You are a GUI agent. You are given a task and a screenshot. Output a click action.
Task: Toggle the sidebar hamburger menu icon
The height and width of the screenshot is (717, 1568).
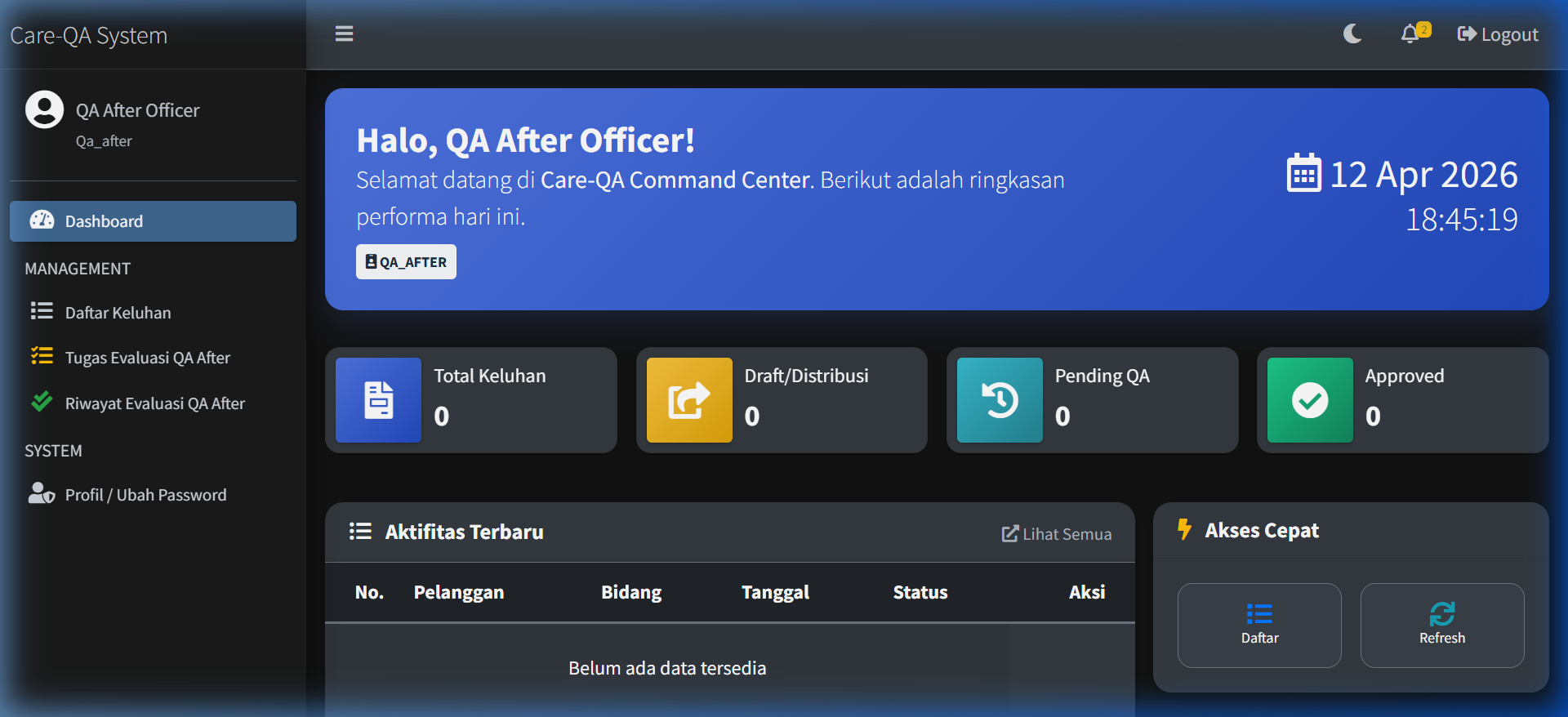coord(344,33)
